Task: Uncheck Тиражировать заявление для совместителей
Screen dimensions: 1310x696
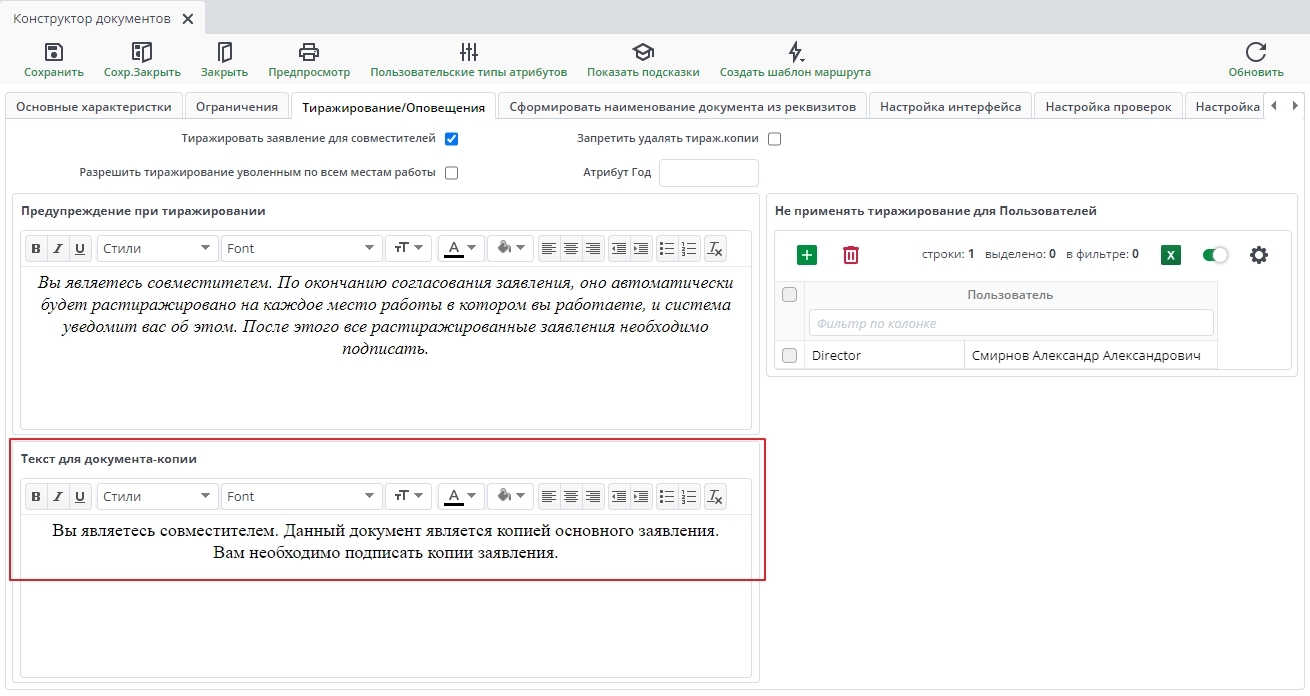Action: (451, 139)
